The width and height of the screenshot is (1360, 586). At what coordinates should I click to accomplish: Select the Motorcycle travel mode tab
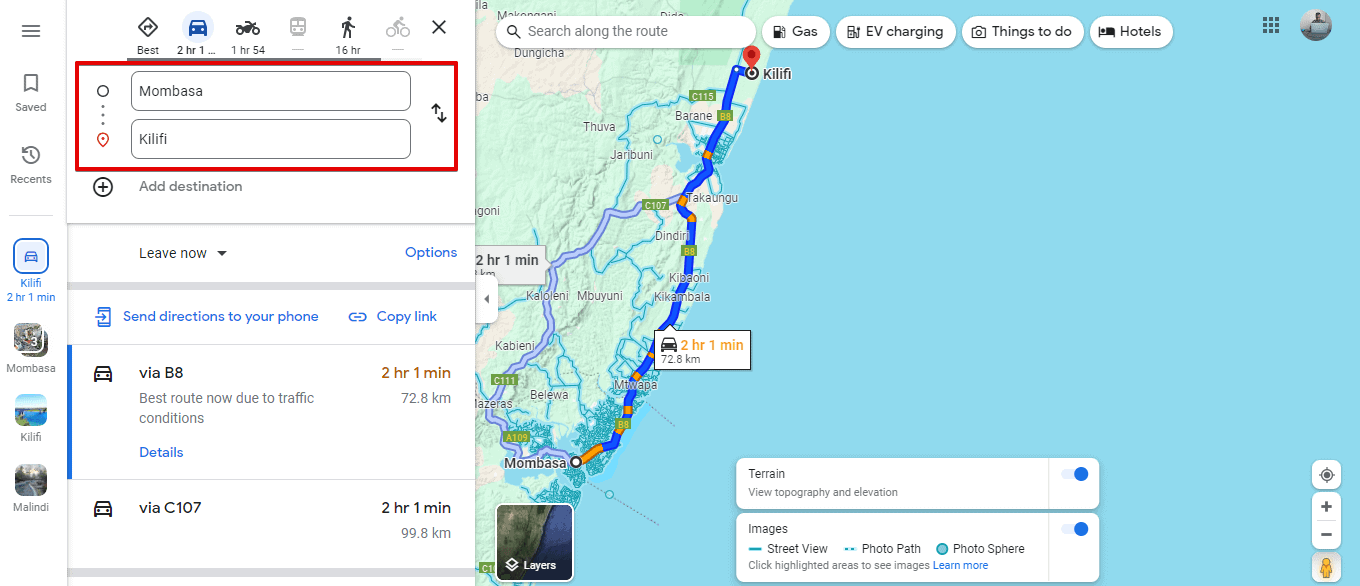click(x=248, y=34)
